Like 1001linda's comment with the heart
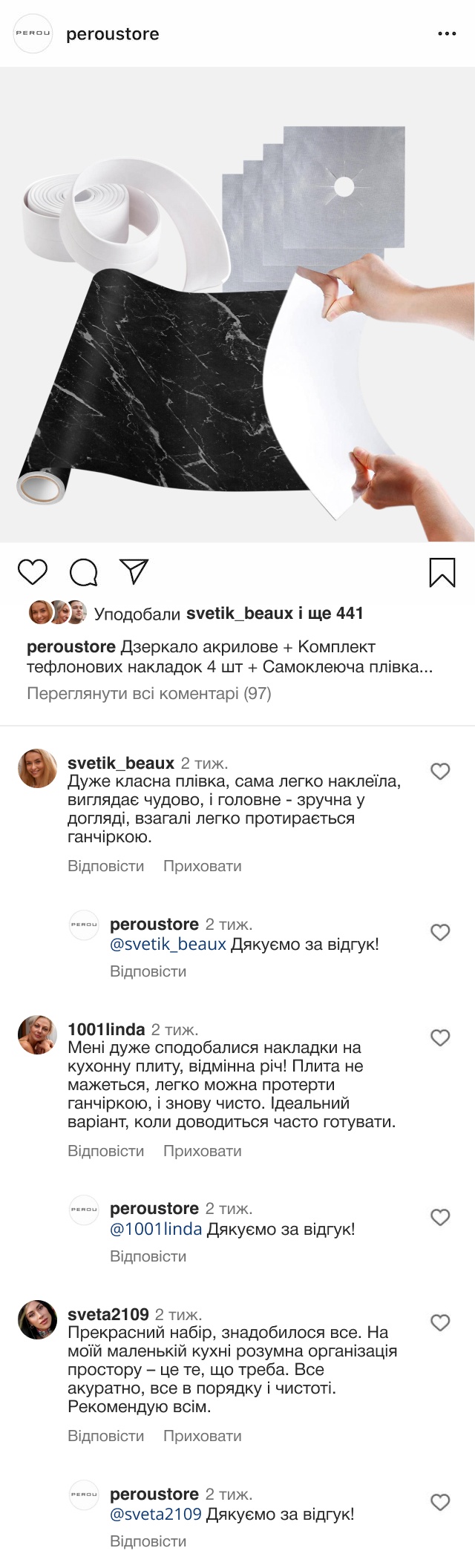Screen dimensions: 475x1568 (440, 1038)
